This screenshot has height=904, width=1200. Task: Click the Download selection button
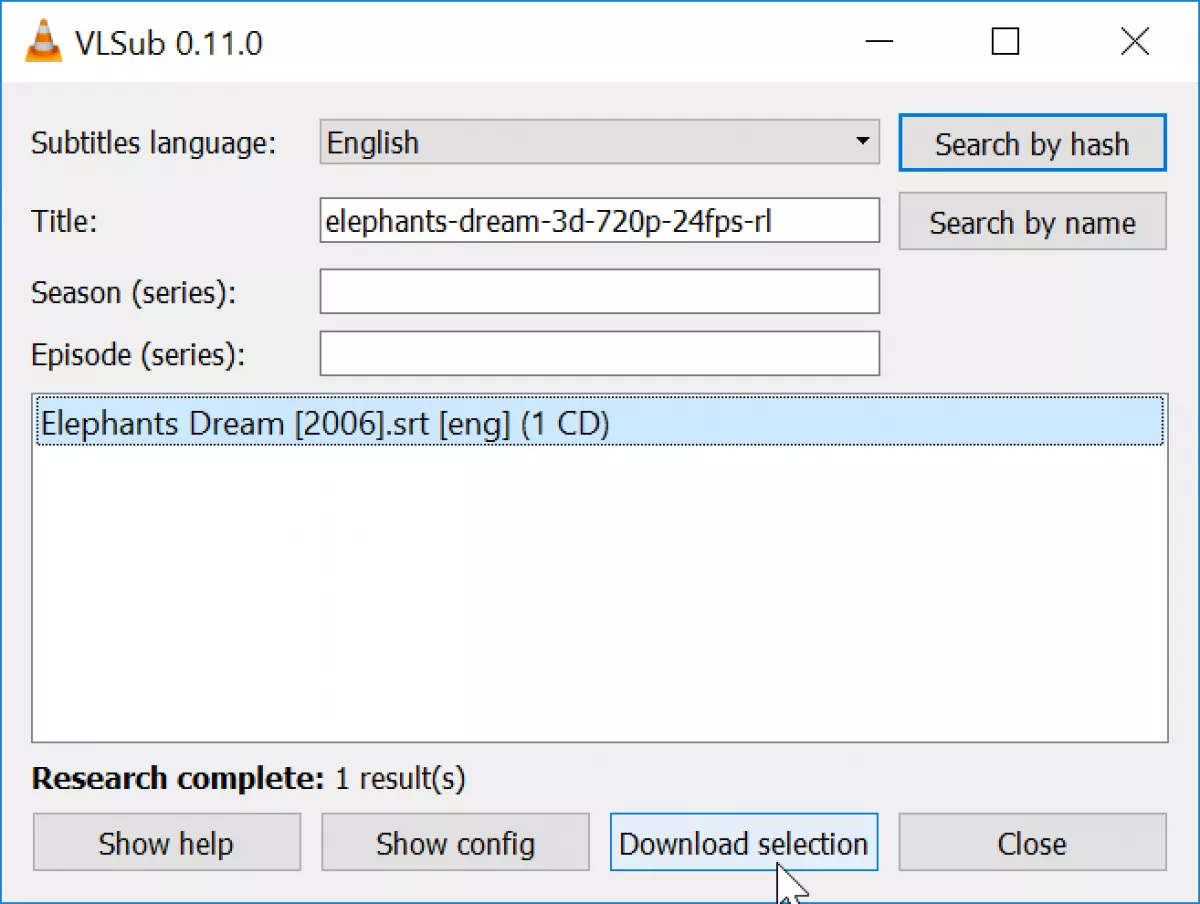pyautogui.click(x=744, y=843)
